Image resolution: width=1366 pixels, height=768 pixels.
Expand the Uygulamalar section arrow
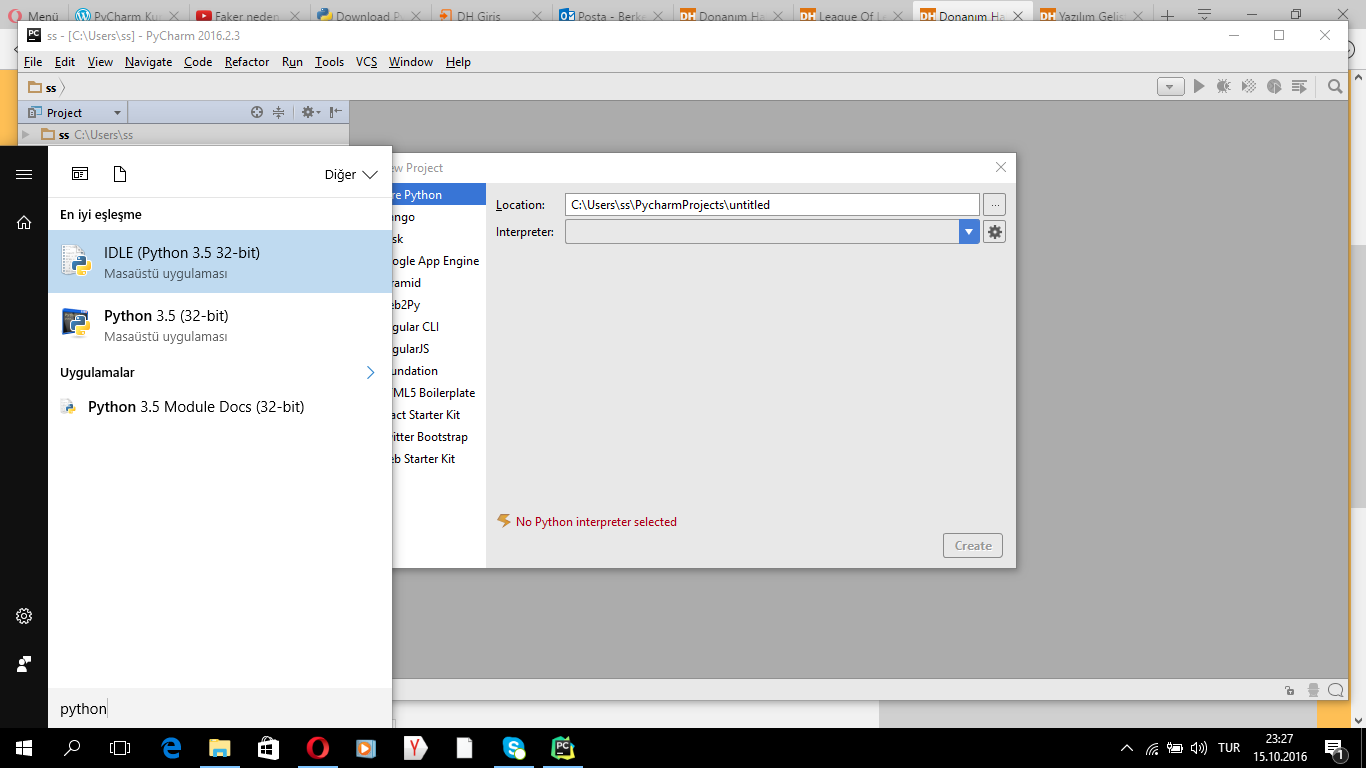[x=370, y=372]
